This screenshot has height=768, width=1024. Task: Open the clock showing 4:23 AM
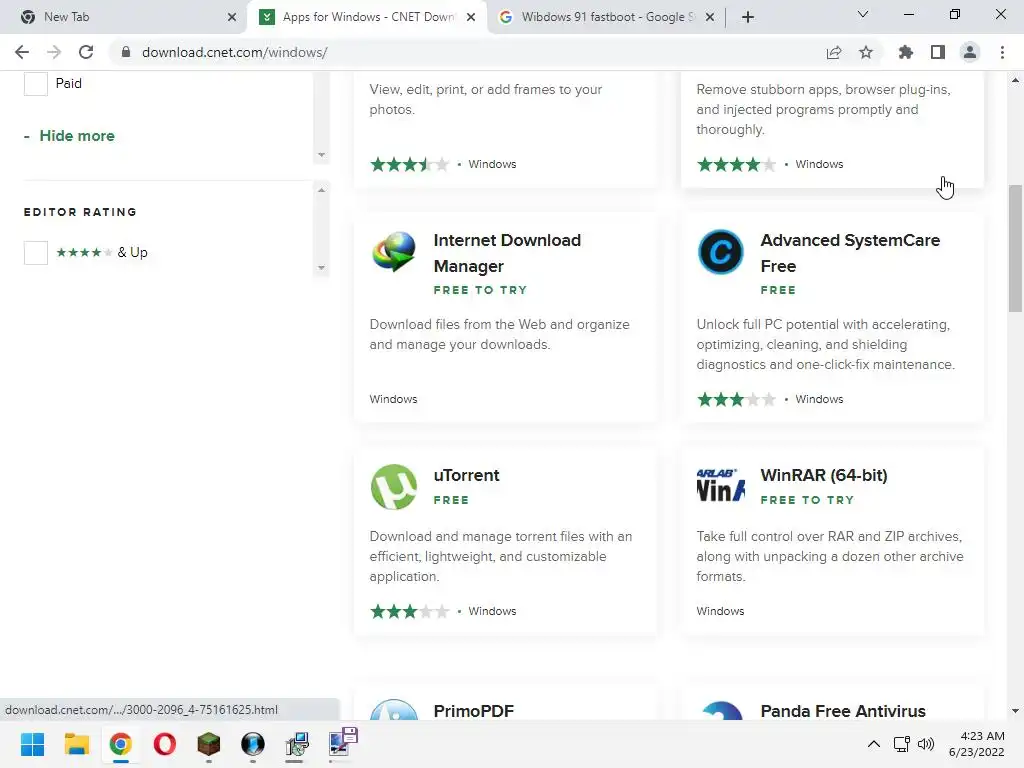pos(977,744)
